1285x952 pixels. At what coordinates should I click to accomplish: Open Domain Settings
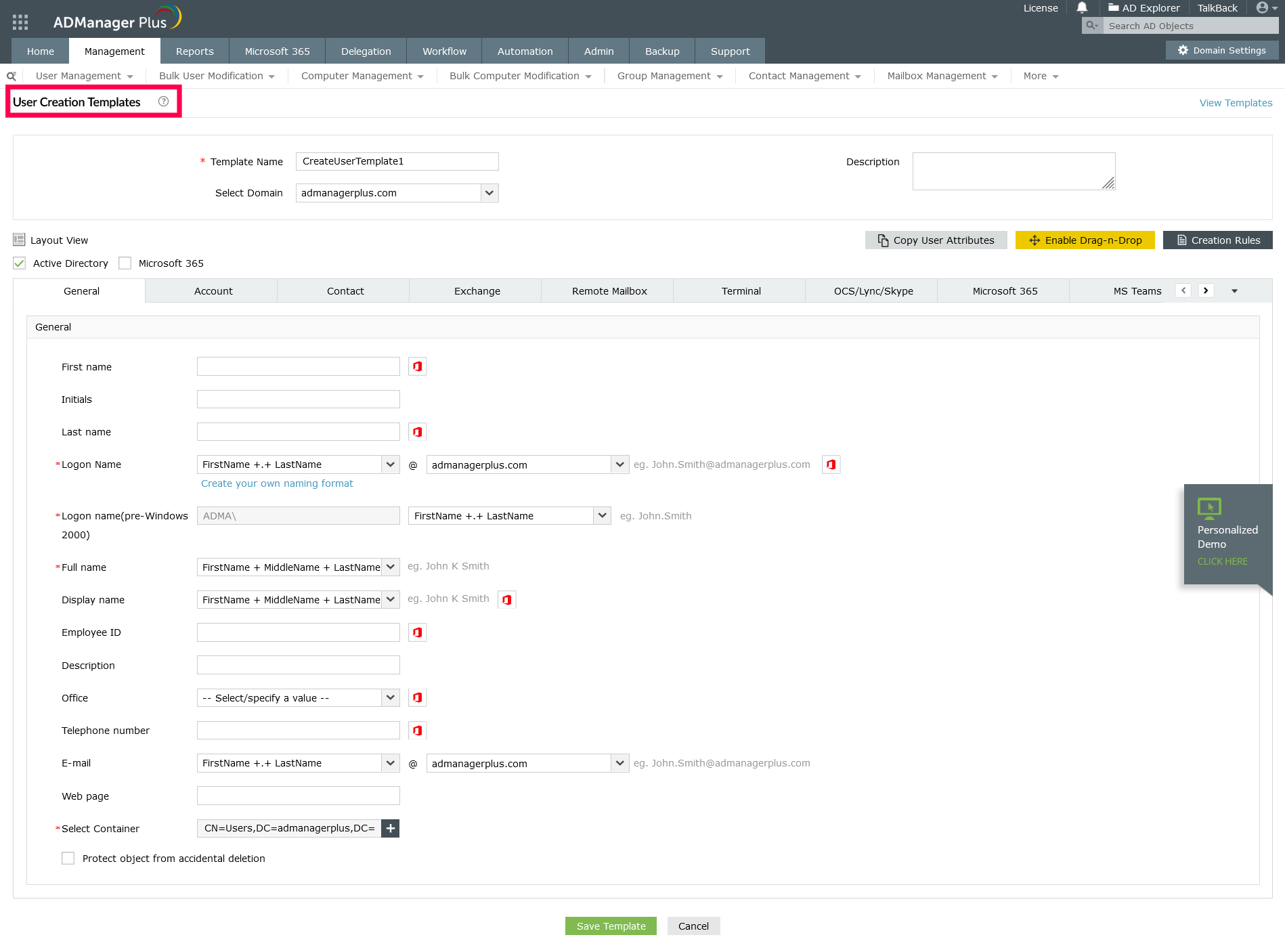tap(1221, 50)
